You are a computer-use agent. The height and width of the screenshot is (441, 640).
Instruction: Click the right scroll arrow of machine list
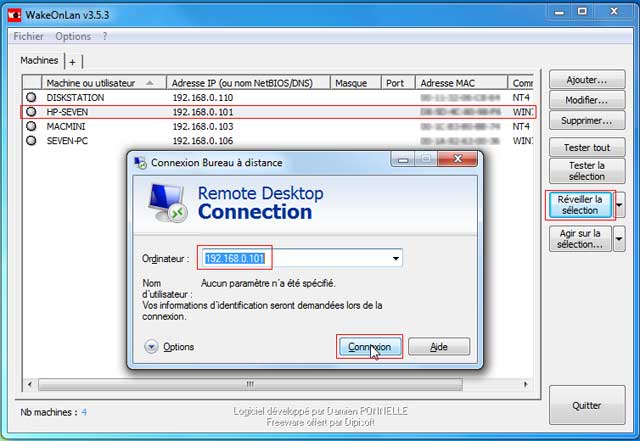tap(525, 384)
